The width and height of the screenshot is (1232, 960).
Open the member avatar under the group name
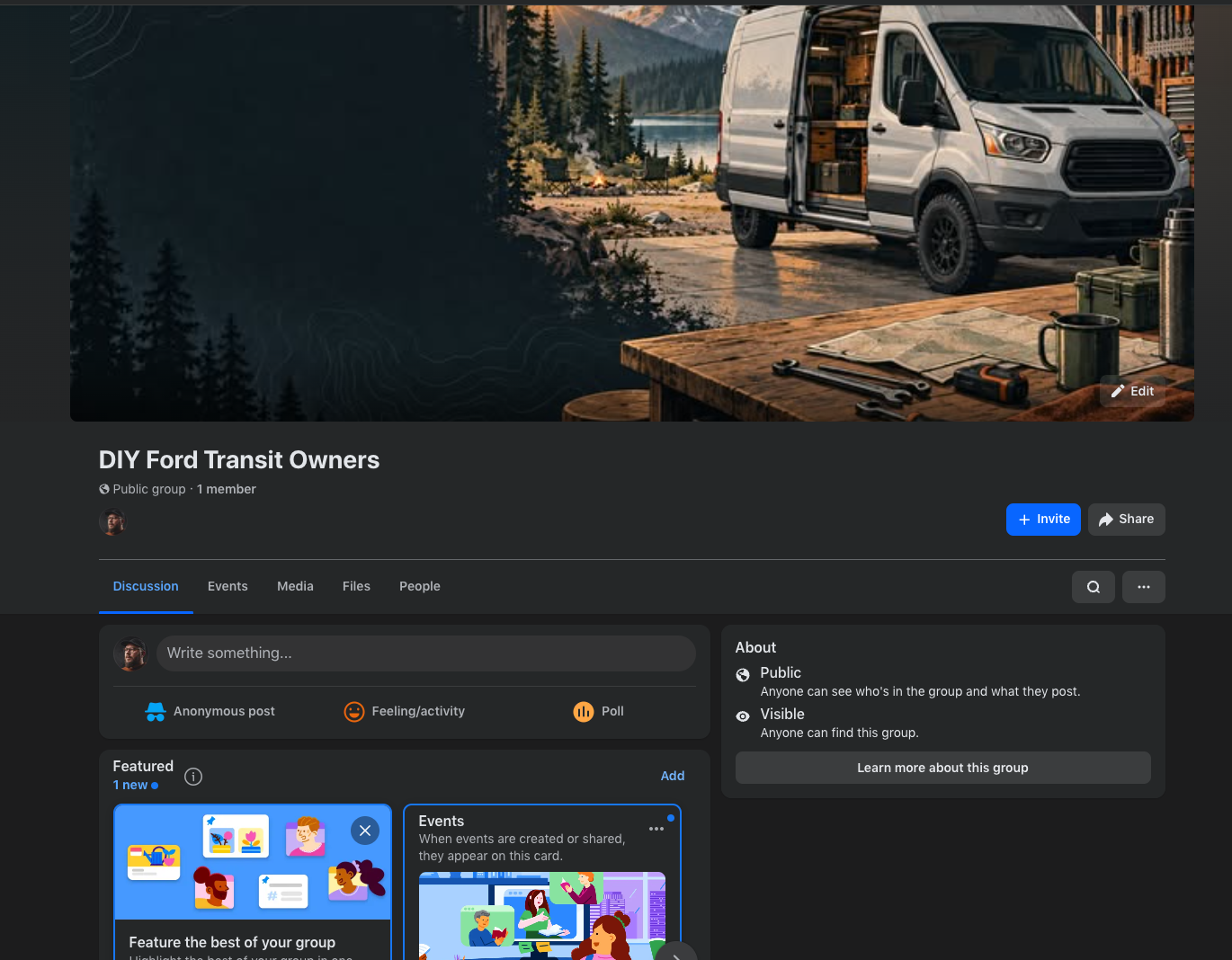(112, 521)
